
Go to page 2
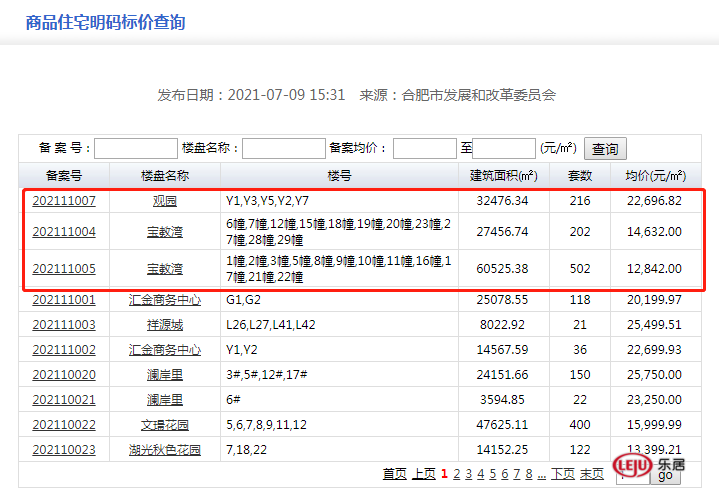click(x=456, y=474)
